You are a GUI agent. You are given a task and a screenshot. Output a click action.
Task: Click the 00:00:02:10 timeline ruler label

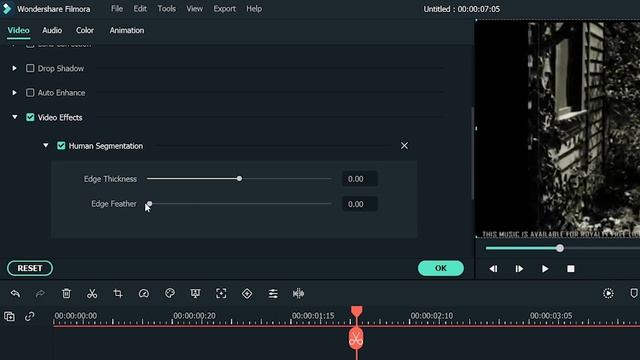431,316
